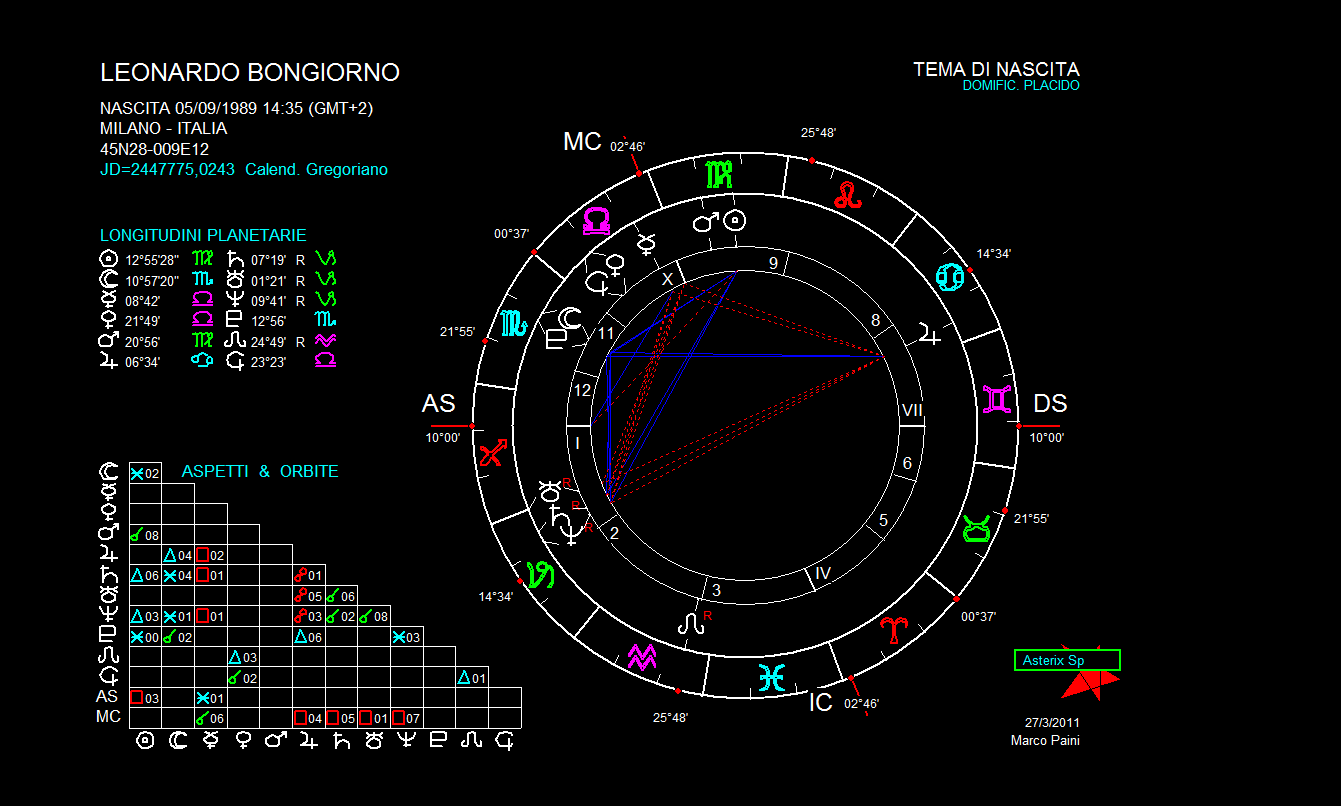Image resolution: width=1341 pixels, height=806 pixels.
Task: Select the magenta Gemini sign near DS
Action: 997,401
